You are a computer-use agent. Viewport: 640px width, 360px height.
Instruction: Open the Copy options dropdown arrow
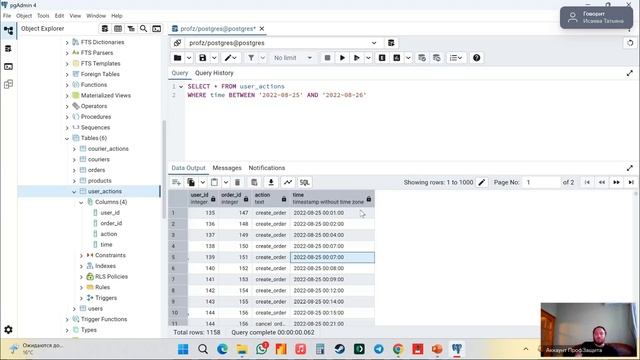point(202,182)
